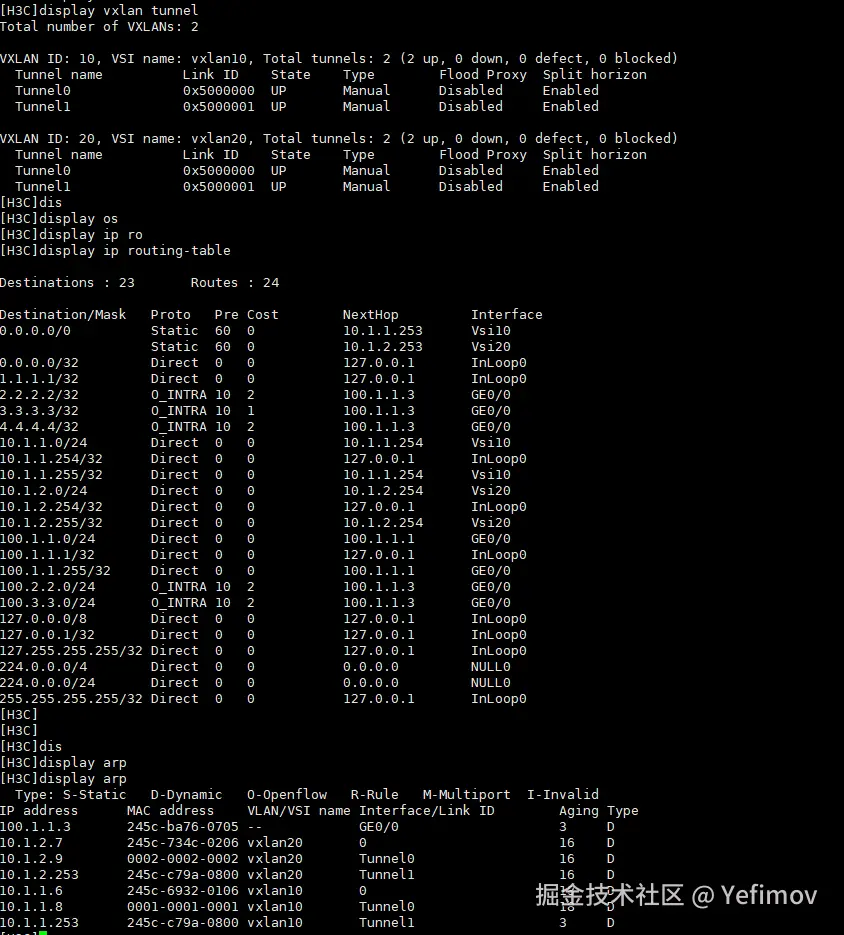Click destination 10.1.1.0/24
The width and height of the screenshot is (844, 935).
tap(44, 442)
